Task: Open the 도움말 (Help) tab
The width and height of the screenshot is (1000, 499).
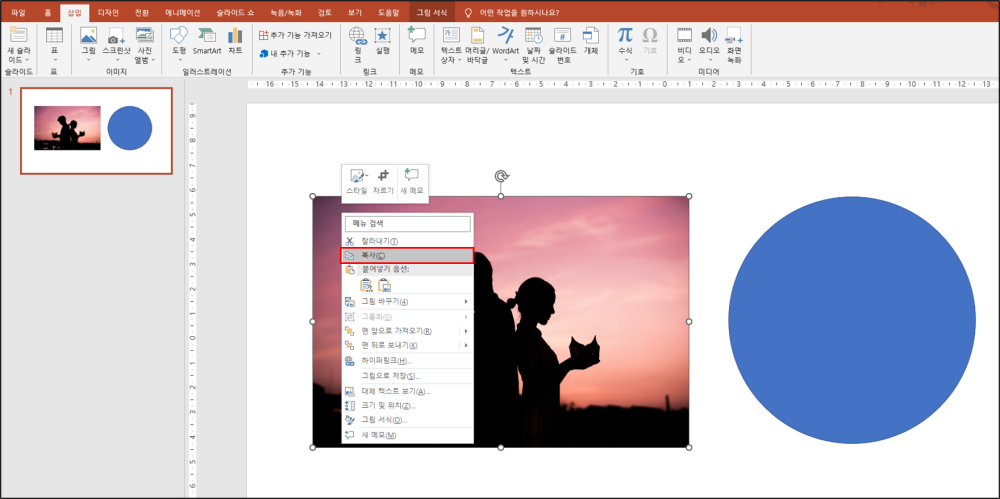Action: click(x=387, y=12)
